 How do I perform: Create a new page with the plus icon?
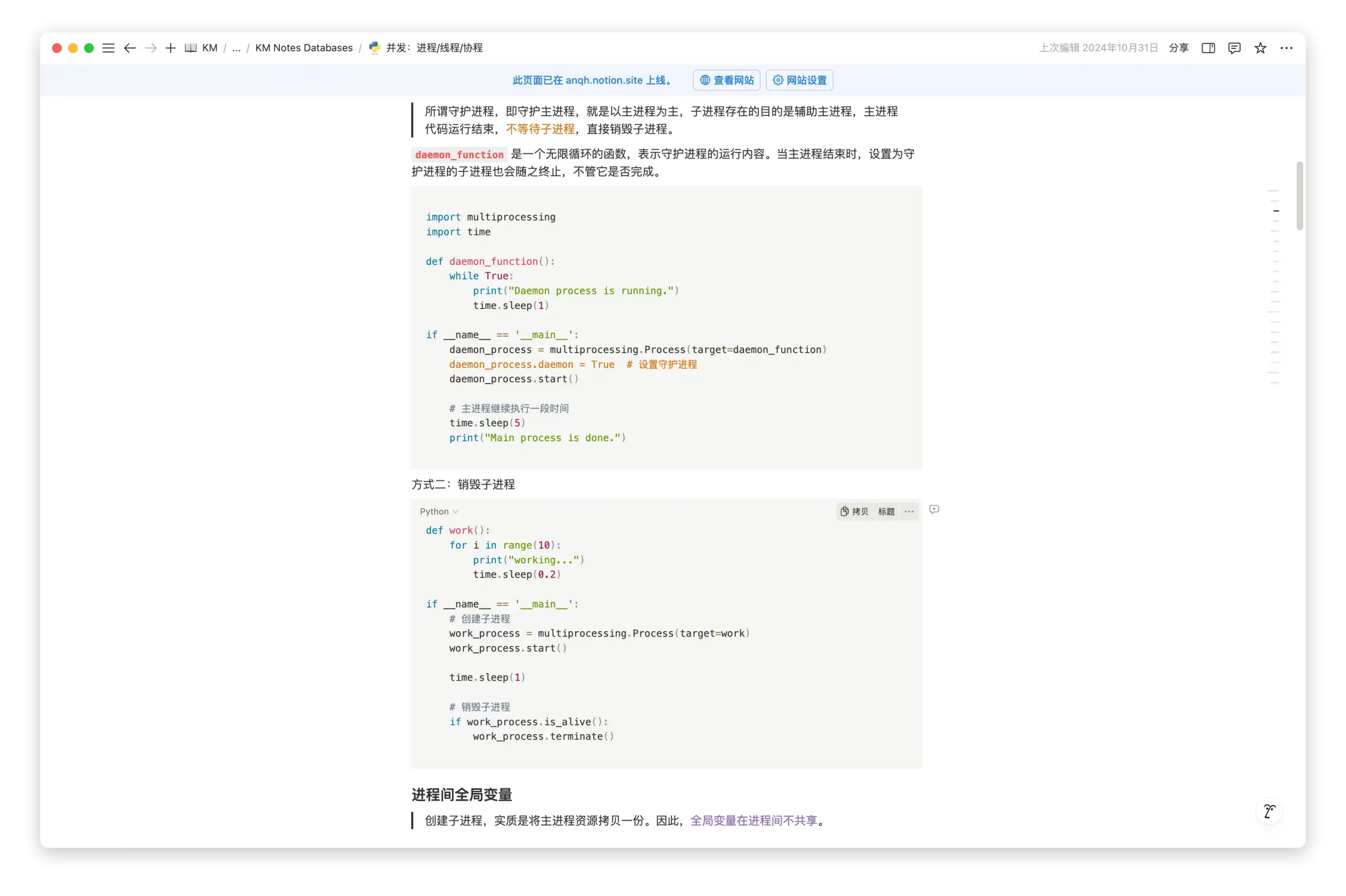[x=170, y=48]
